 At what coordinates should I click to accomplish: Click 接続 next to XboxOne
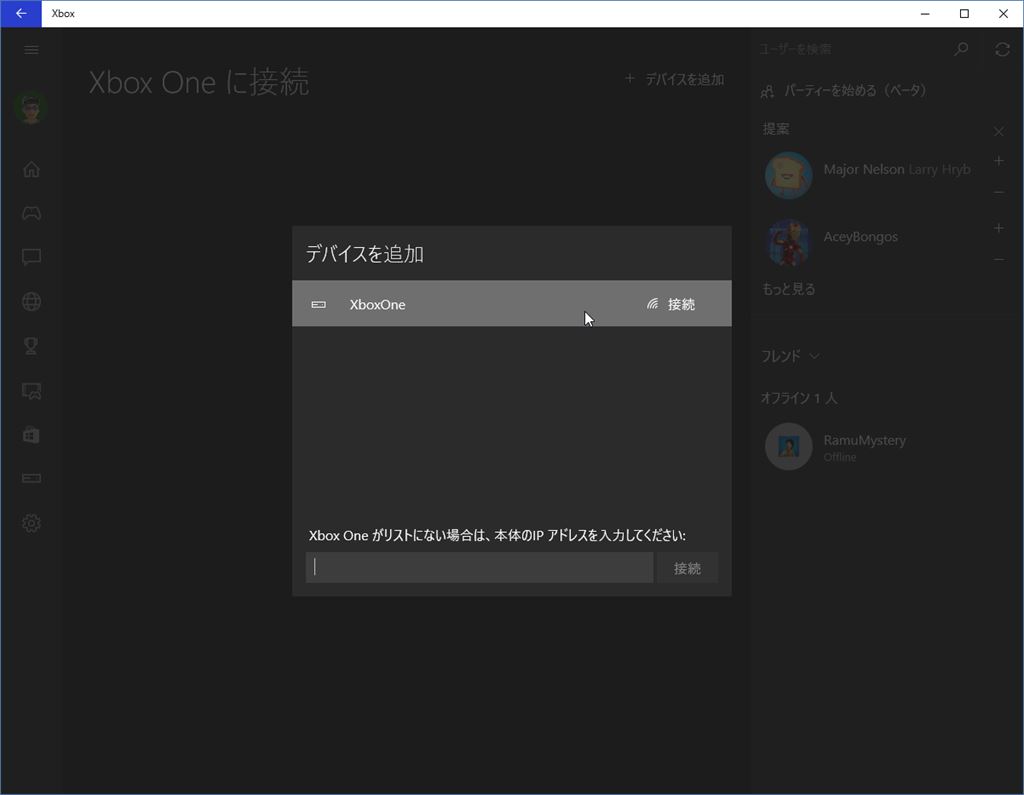point(671,304)
